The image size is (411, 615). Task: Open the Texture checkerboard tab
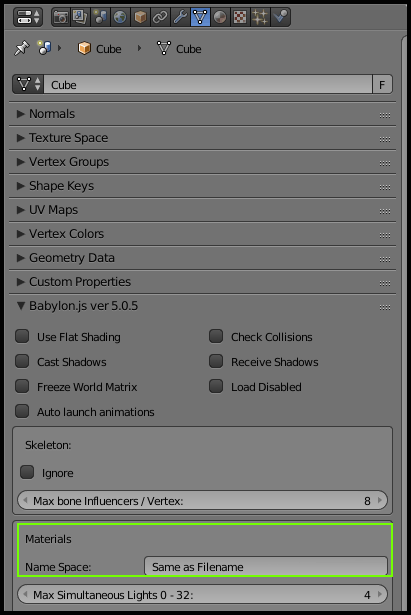(x=240, y=17)
